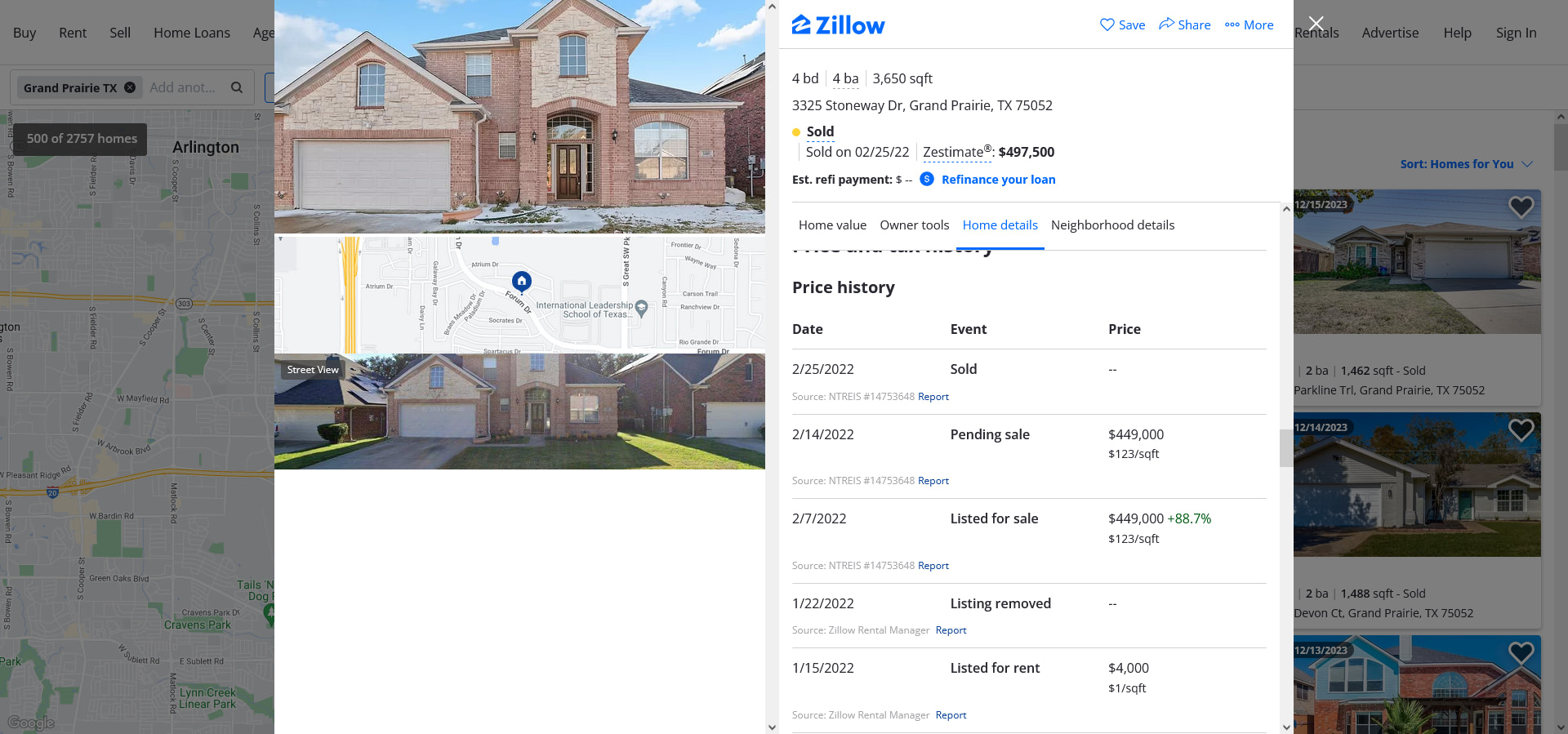The image size is (1568, 734).
Task: Select the Home details tab
Action: [x=1000, y=225]
